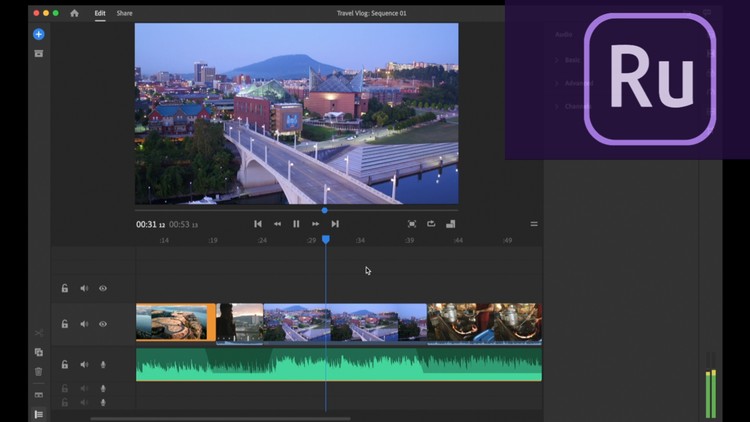The image size is (750, 422).
Task: Mute the empty upper video track
Action: click(x=84, y=288)
